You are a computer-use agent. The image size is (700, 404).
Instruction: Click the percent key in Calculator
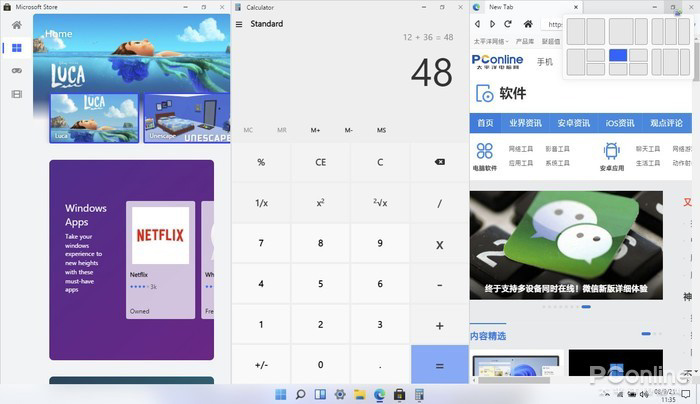click(x=261, y=162)
